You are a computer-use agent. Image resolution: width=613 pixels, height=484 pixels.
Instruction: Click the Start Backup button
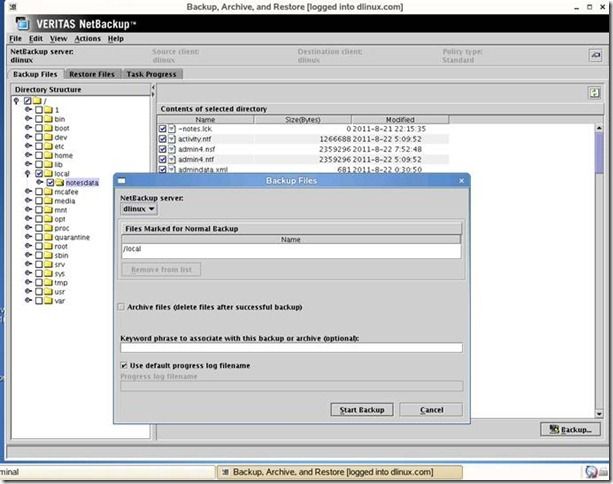tap(362, 410)
